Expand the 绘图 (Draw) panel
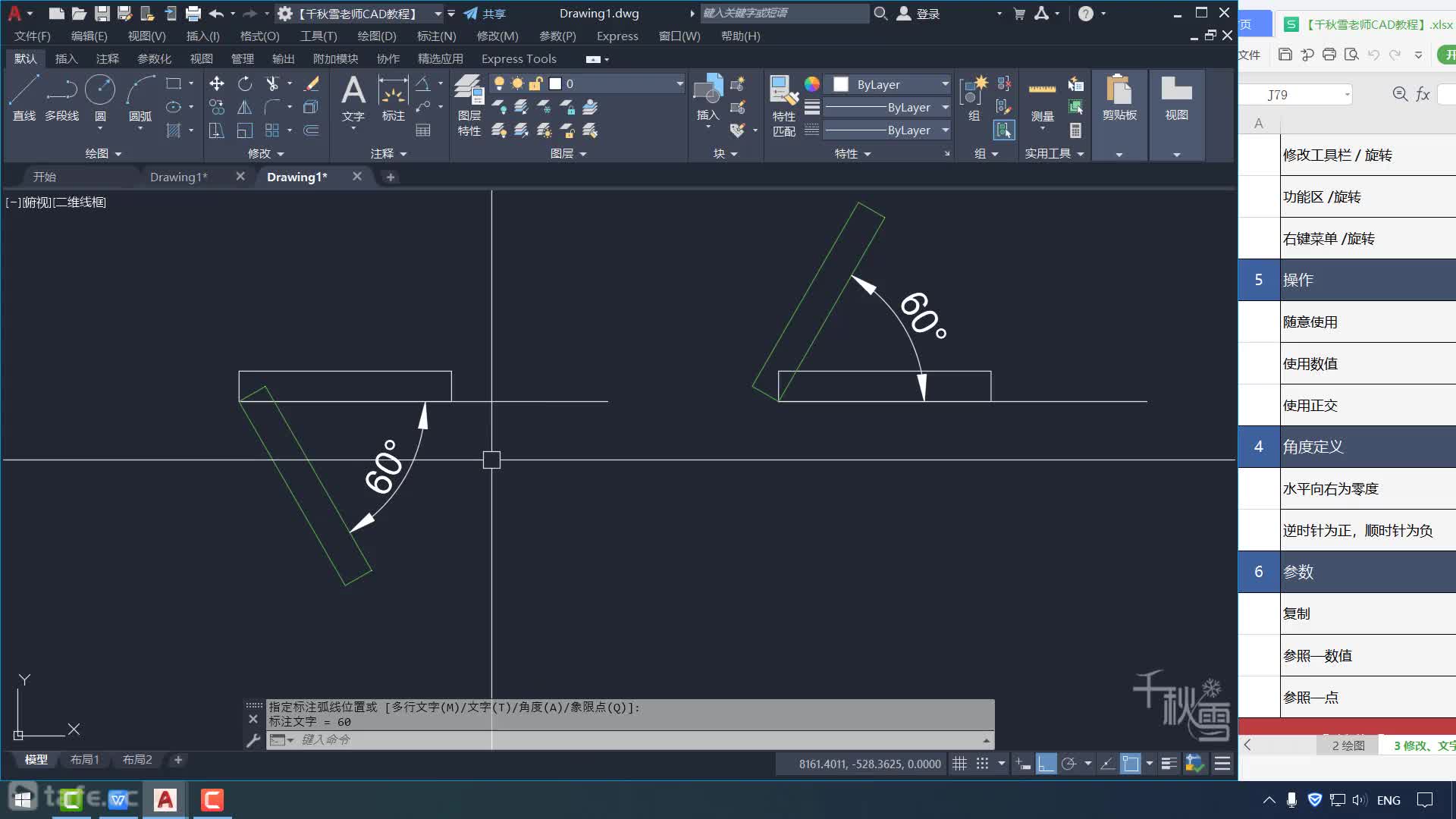This screenshot has height=819, width=1456. pyautogui.click(x=103, y=153)
